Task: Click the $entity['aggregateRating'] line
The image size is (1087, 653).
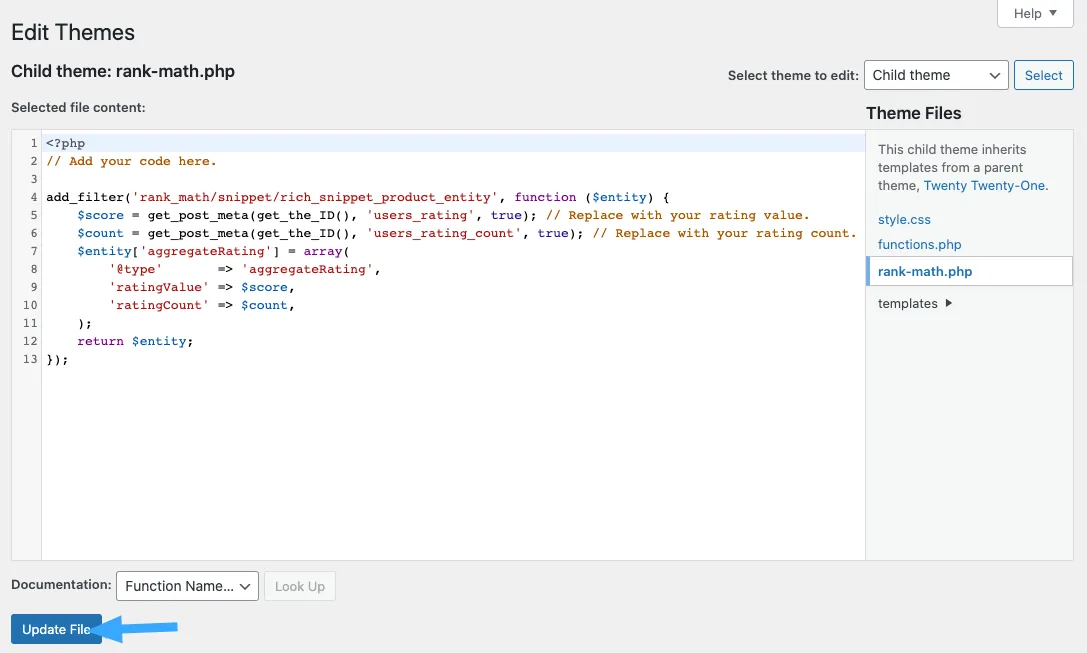Action: 213,252
